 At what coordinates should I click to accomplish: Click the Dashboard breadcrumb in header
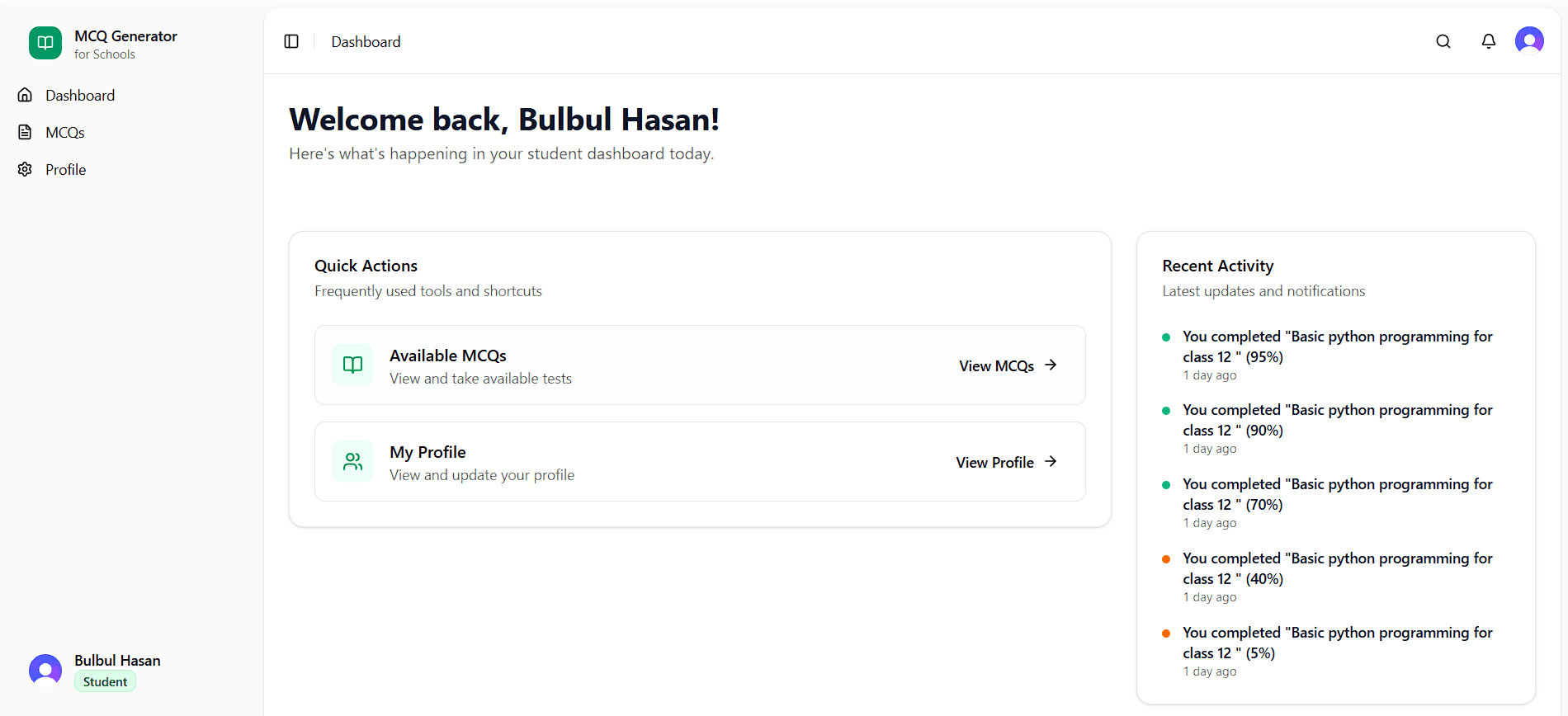(x=366, y=42)
